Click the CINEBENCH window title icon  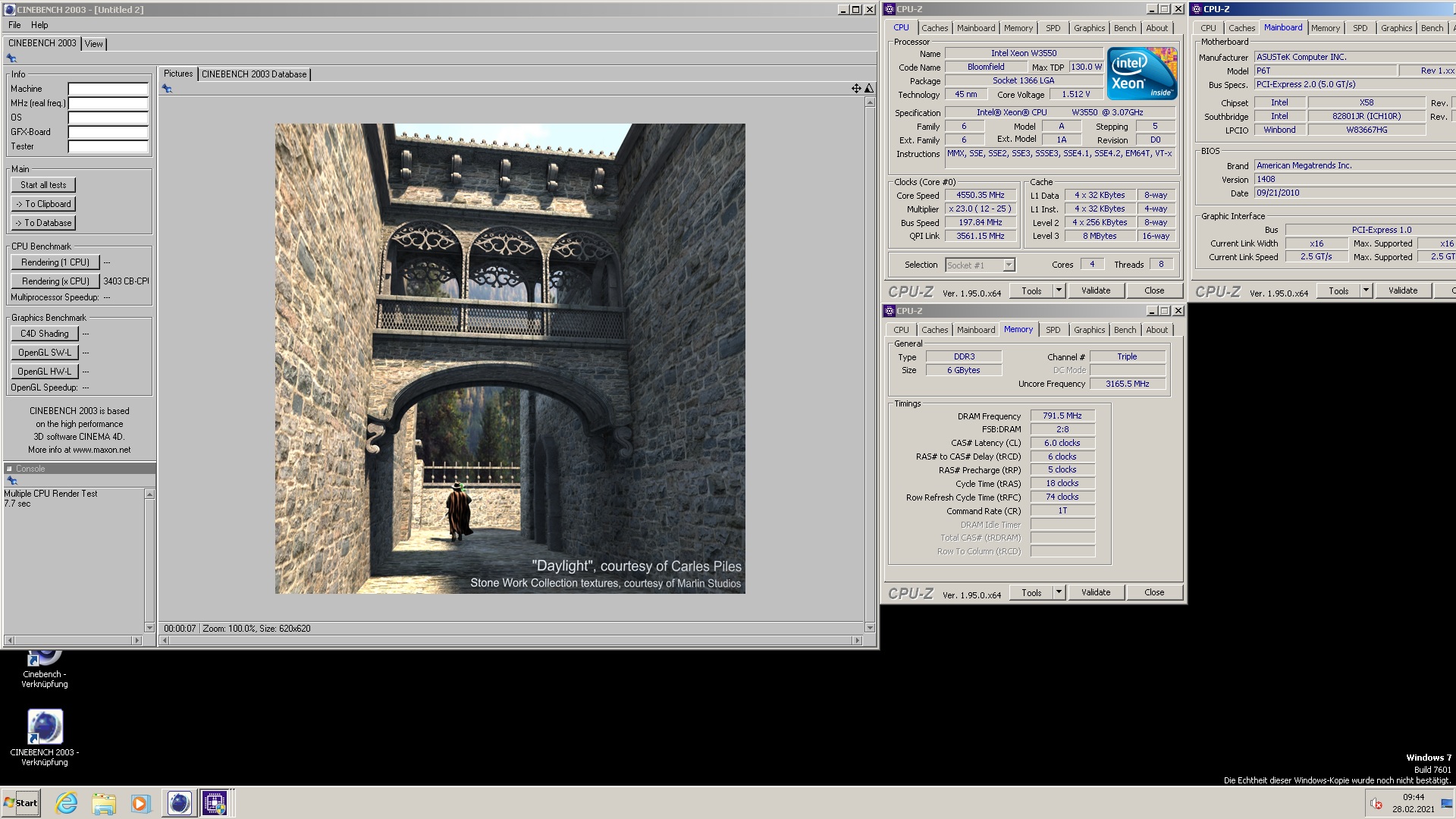pyautogui.click(x=9, y=9)
